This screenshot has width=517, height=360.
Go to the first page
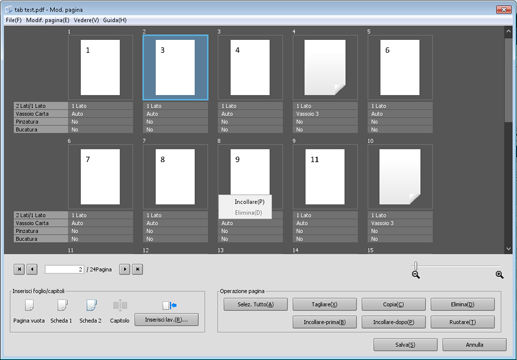tap(19, 269)
